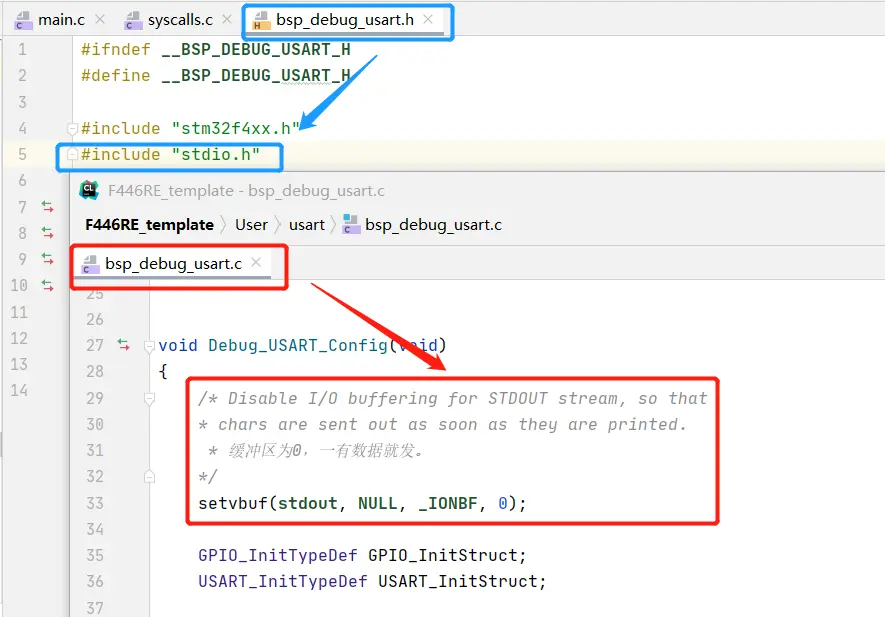Click the "stm32f4xx.h" include string

[x=235, y=129]
